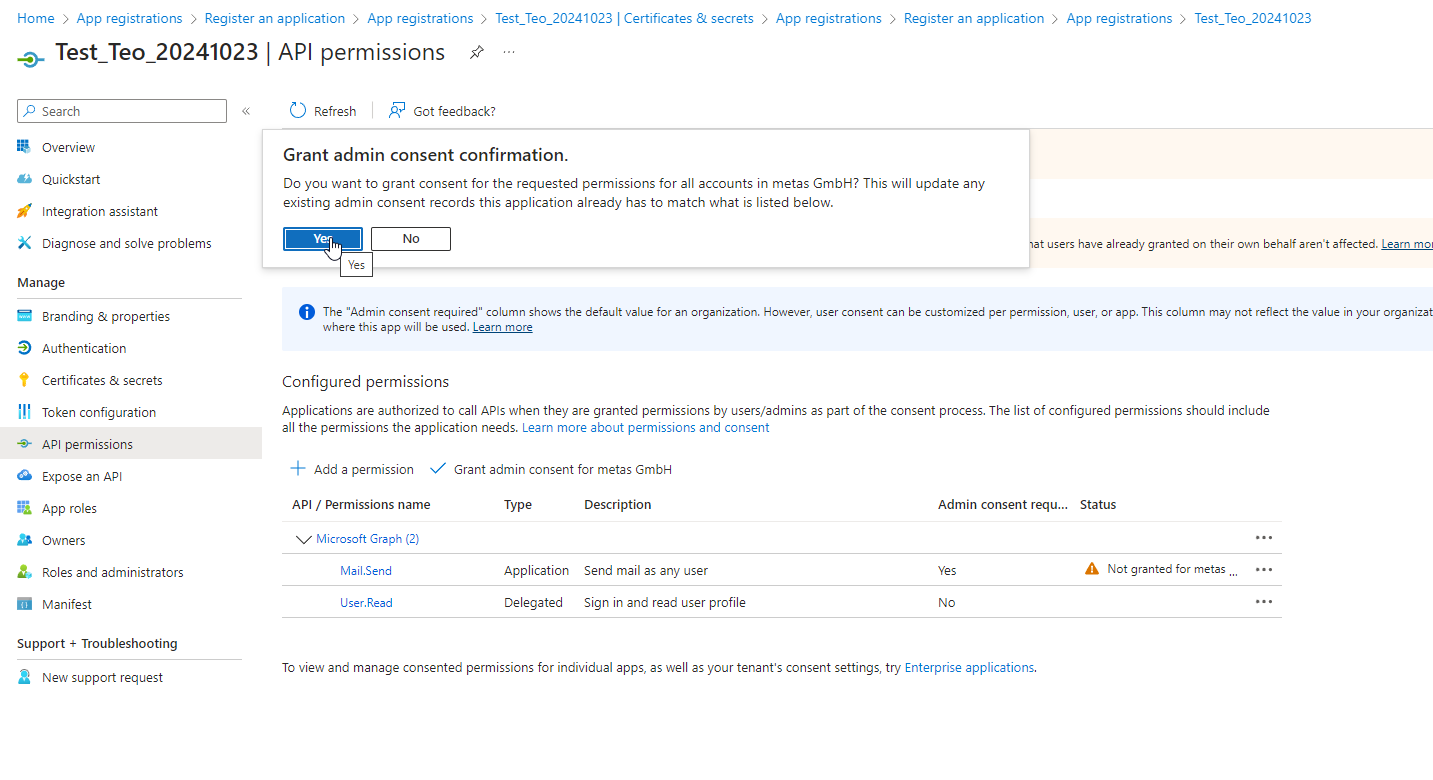The width and height of the screenshot is (1433, 780).
Task: Click the Expose an API cloud icon
Action: (24, 476)
